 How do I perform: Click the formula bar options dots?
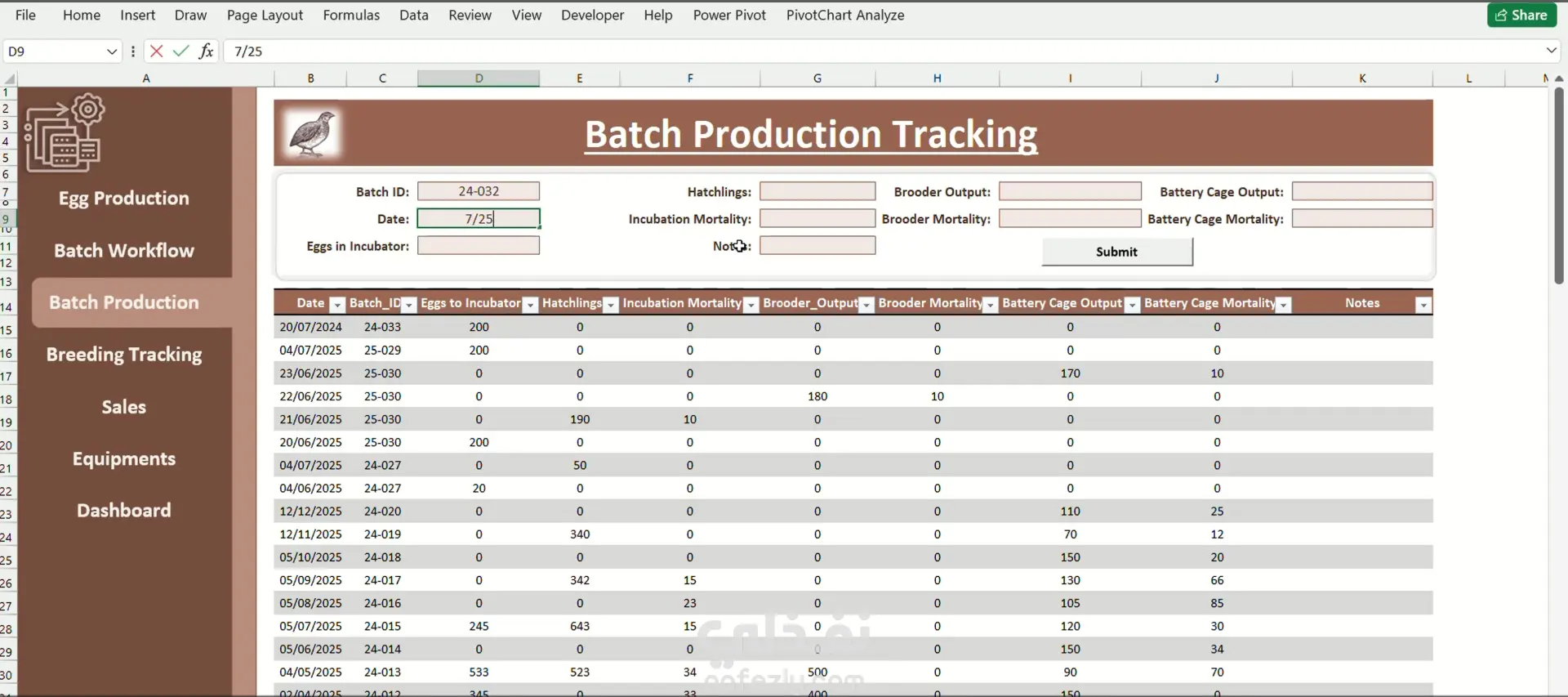click(133, 51)
